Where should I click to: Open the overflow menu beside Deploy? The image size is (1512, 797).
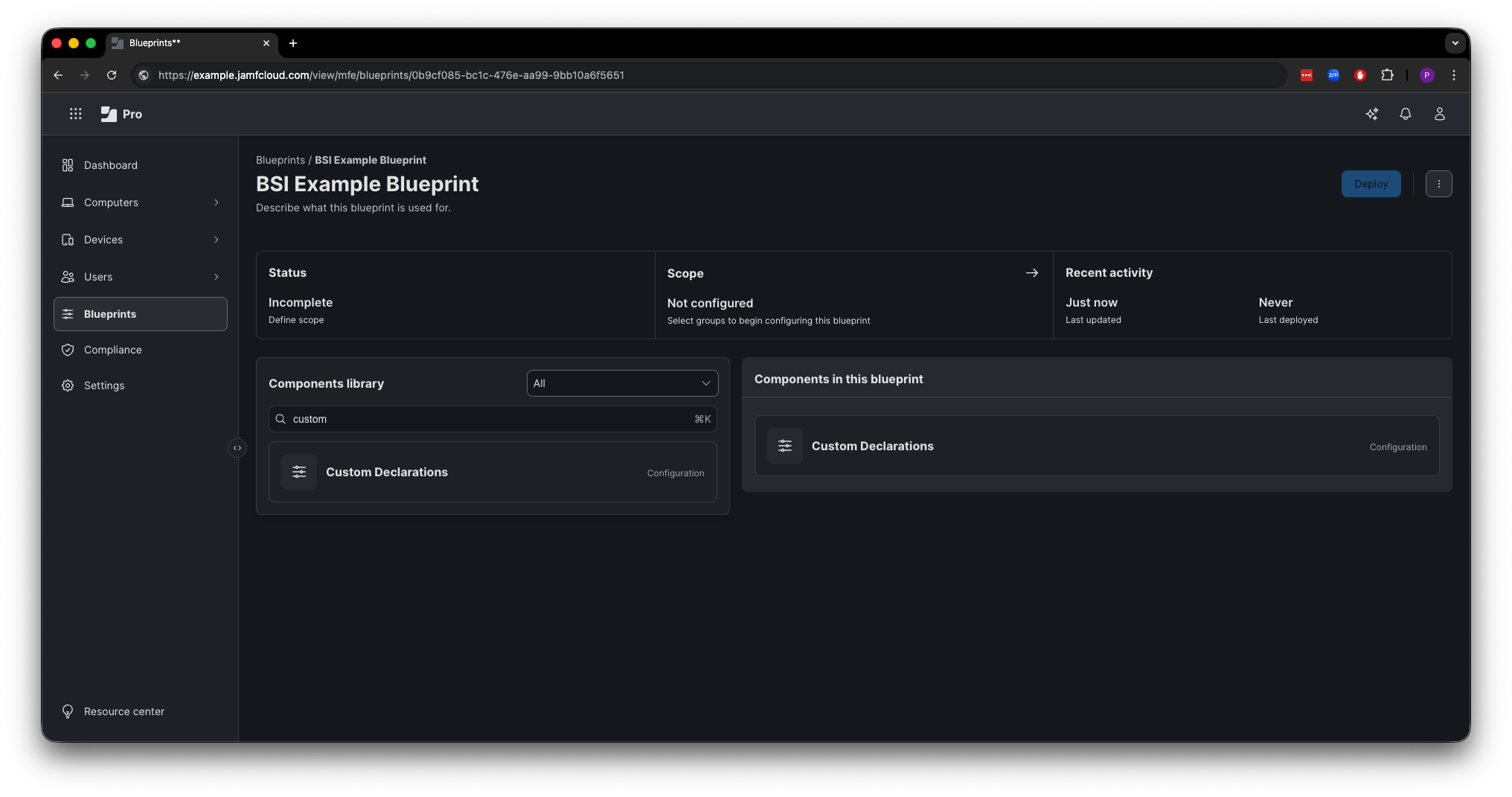point(1439,184)
